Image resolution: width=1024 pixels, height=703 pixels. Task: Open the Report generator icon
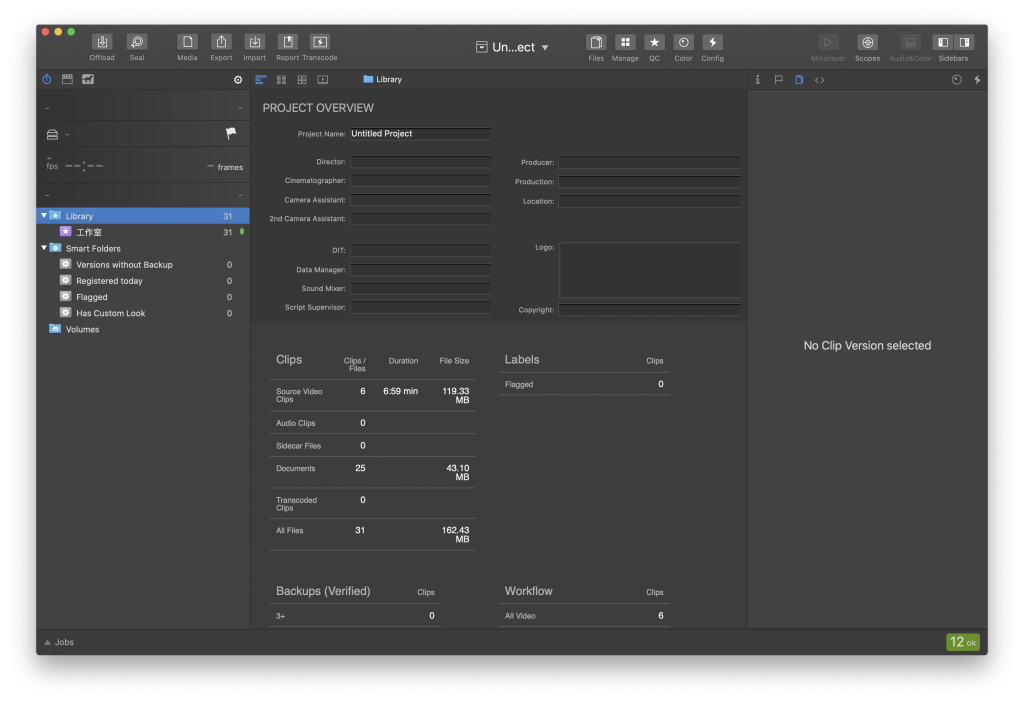point(287,42)
